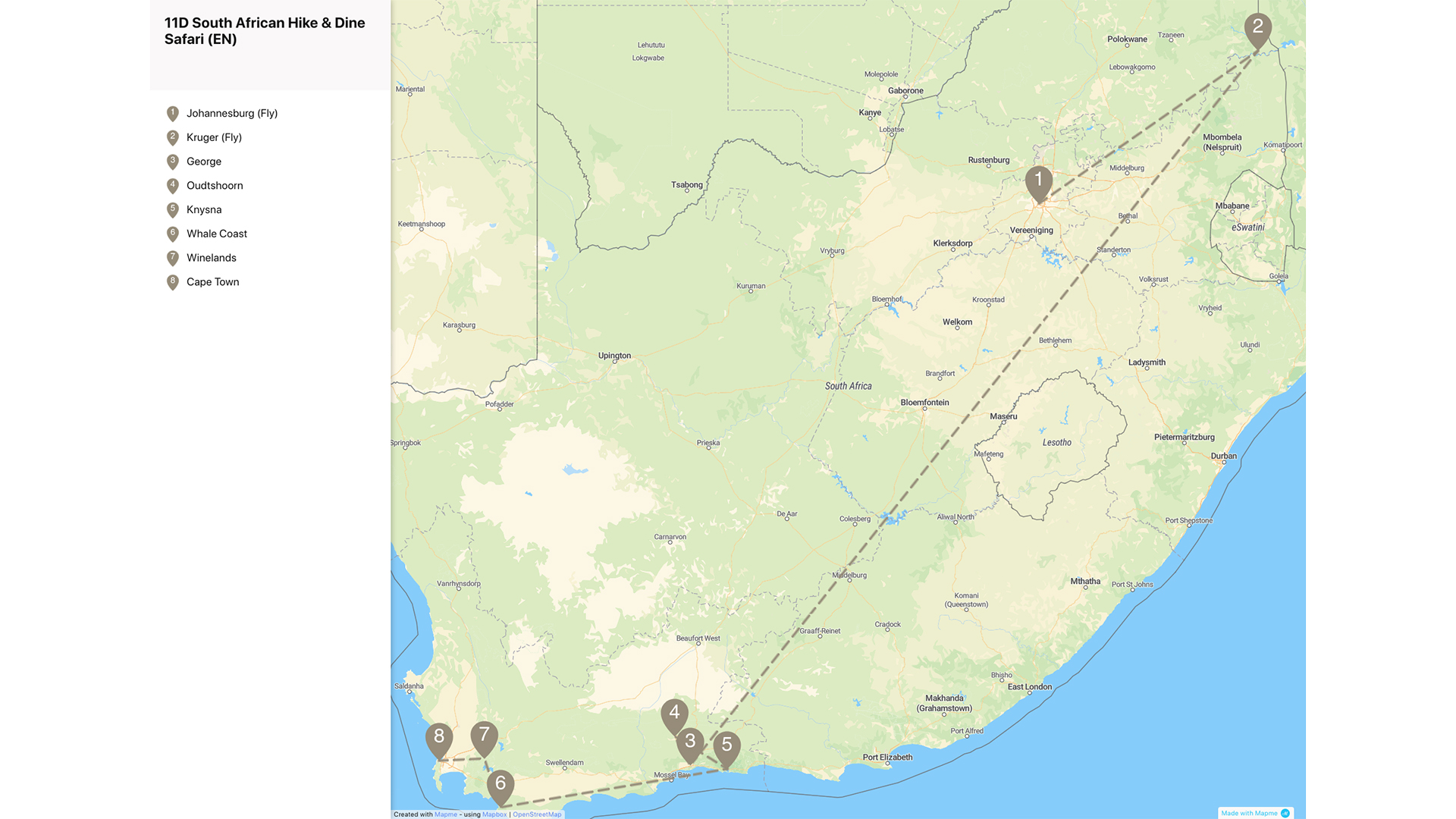
Task: Click the Made with Mapme badge
Action: 1255,813
